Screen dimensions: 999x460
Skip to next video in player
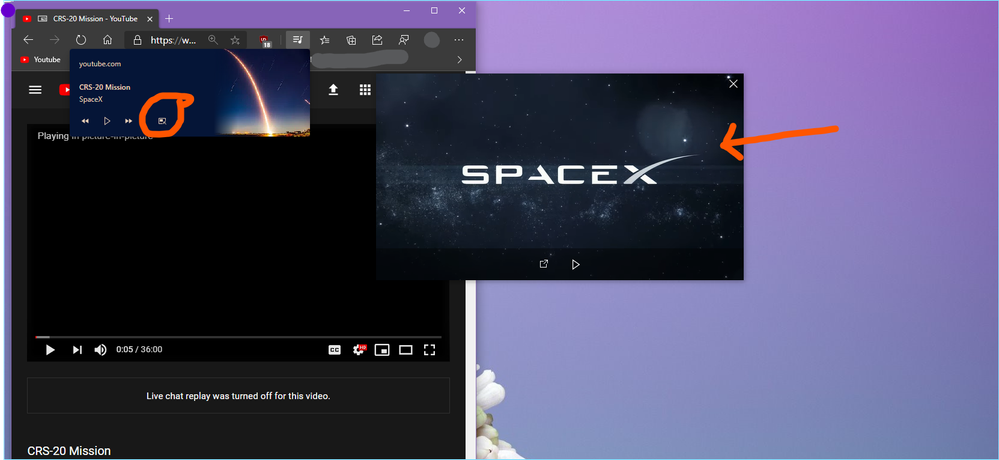click(77, 349)
